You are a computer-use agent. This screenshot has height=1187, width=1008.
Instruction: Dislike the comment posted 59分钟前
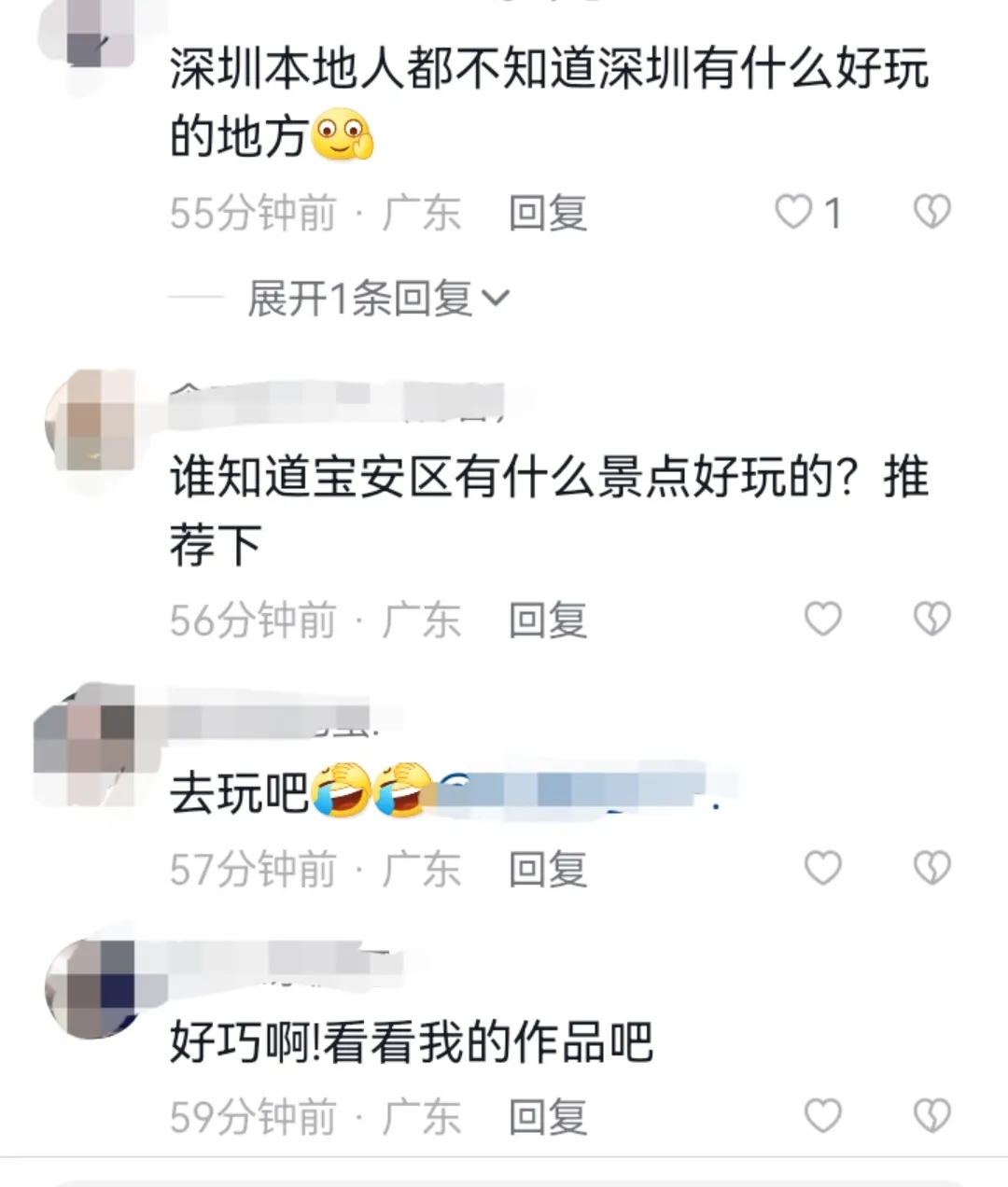pyautogui.click(x=931, y=1116)
